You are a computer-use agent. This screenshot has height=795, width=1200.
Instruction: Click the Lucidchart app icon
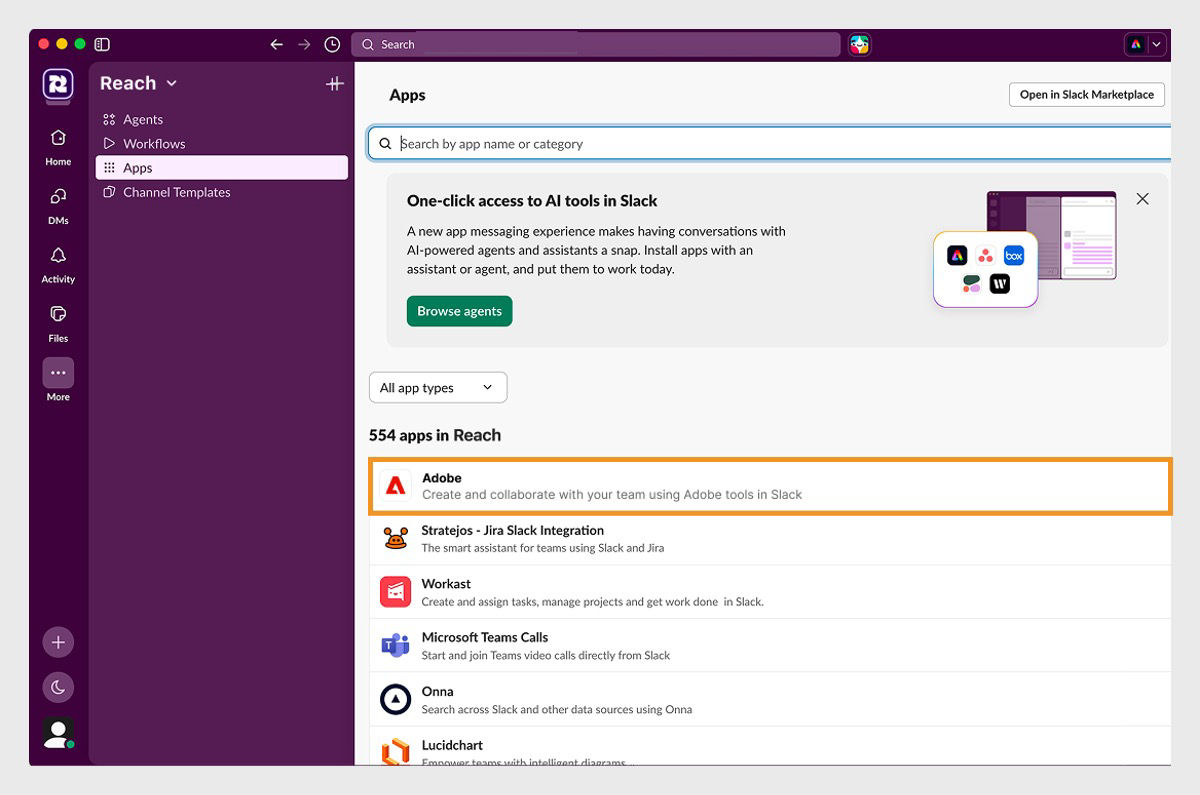click(396, 751)
